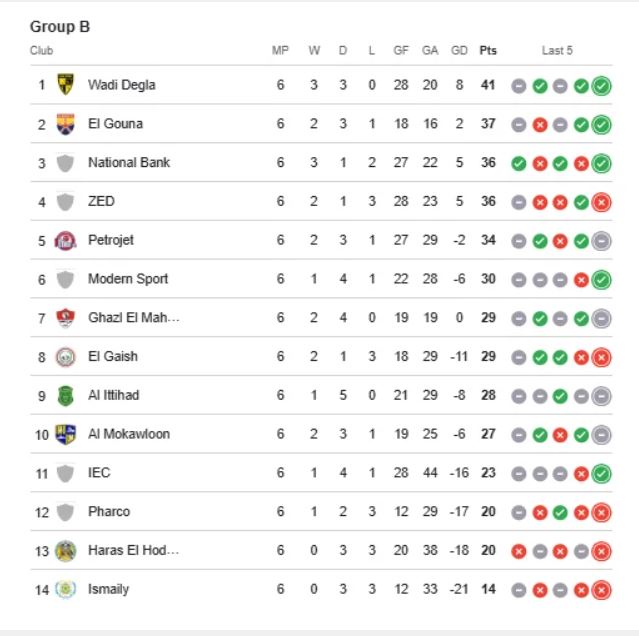
Task: Click Al Mokawloon club crest icon
Action: tap(66, 434)
